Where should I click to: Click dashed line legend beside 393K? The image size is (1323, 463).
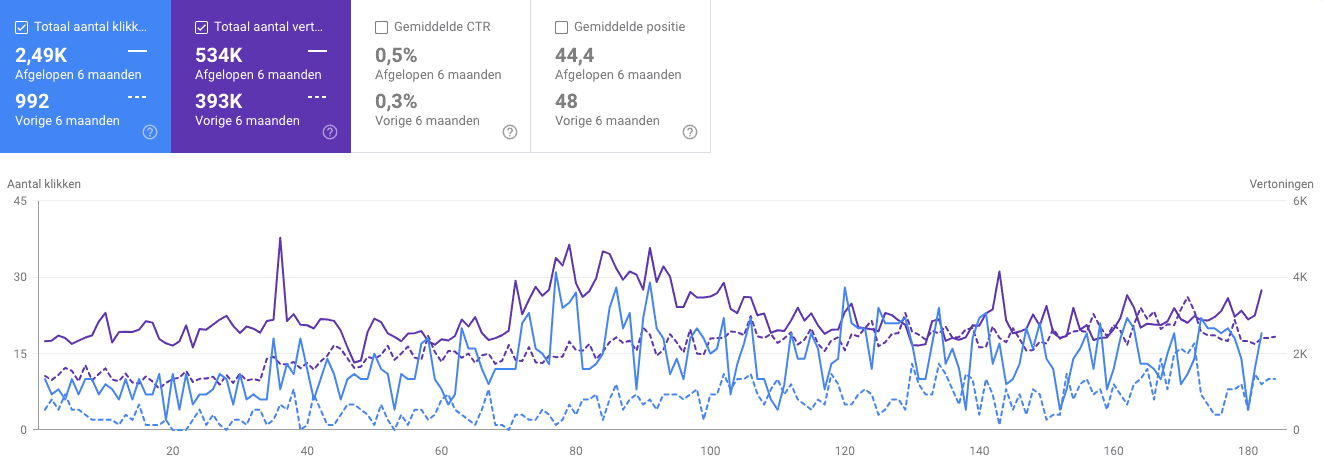pos(317,97)
